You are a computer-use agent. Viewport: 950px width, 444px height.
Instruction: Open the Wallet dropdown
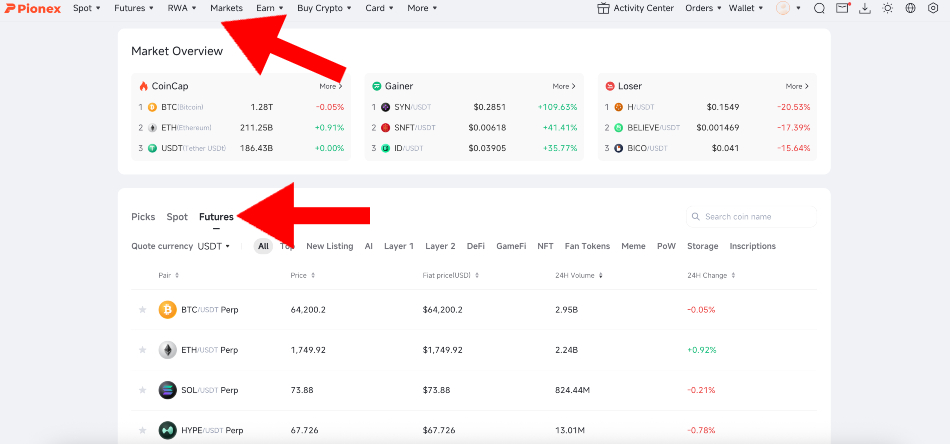coord(746,8)
